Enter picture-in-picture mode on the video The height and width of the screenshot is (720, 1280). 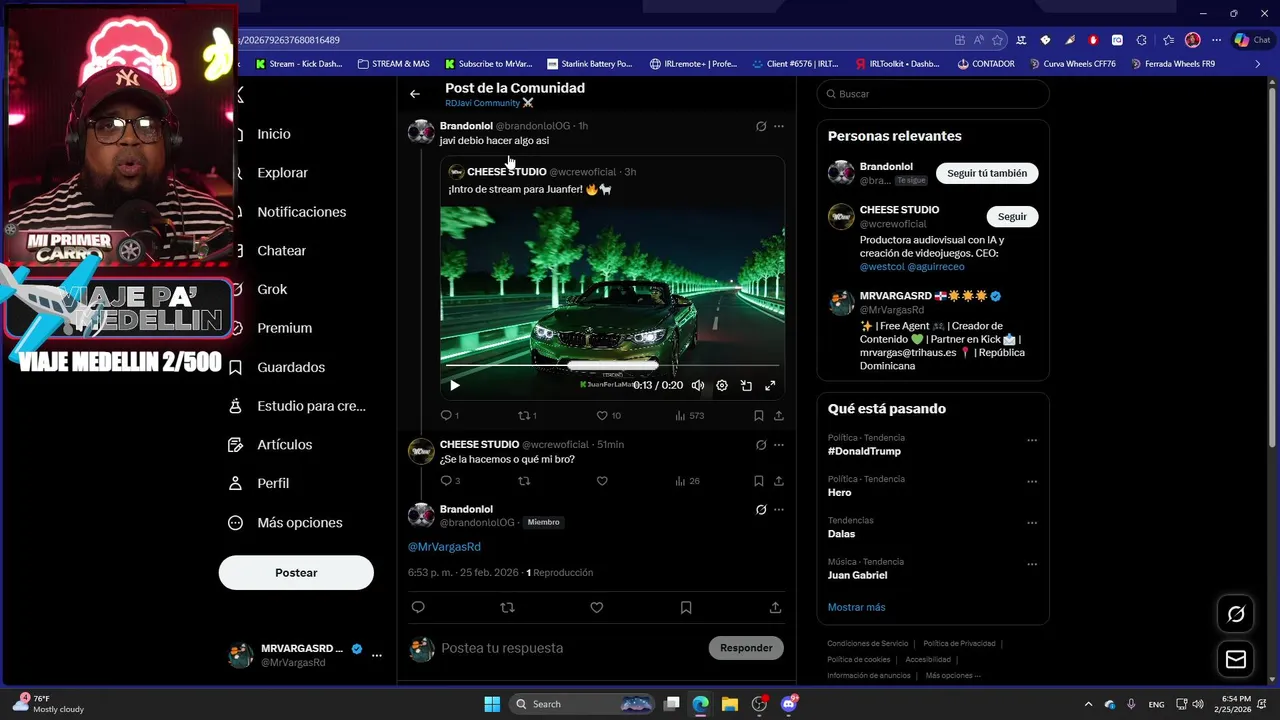coord(746,385)
